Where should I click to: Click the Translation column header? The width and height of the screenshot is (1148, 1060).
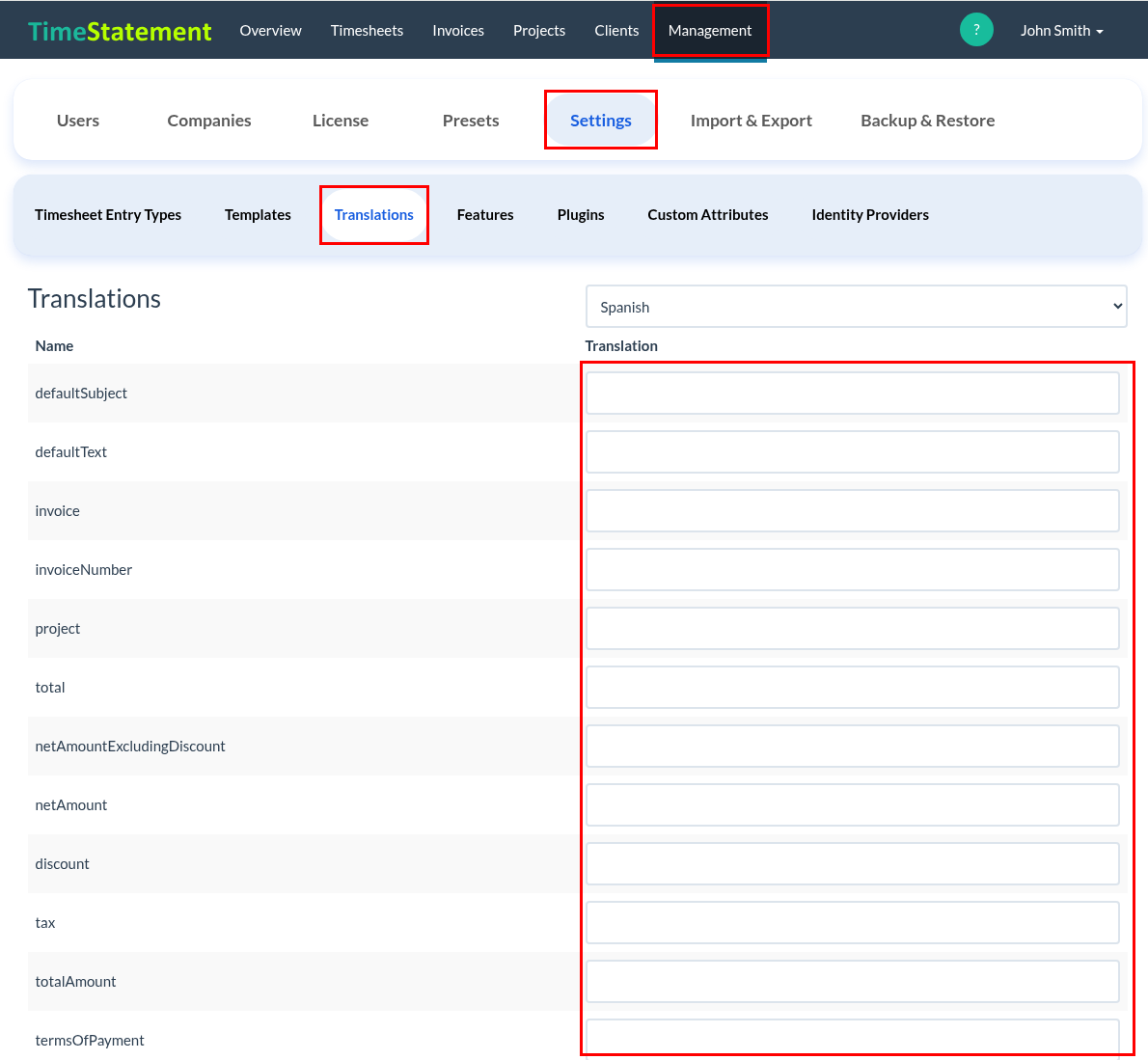coord(621,345)
